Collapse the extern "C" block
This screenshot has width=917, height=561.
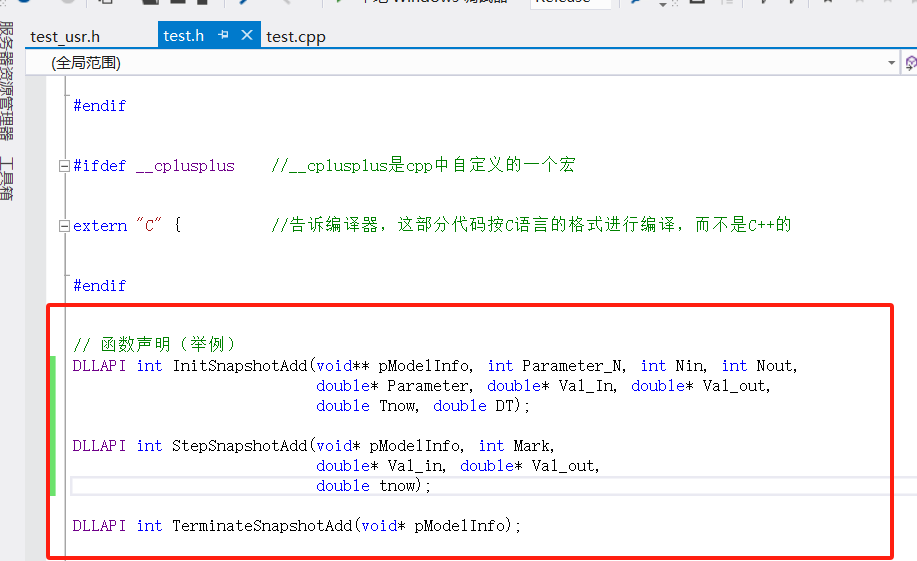click(x=64, y=226)
